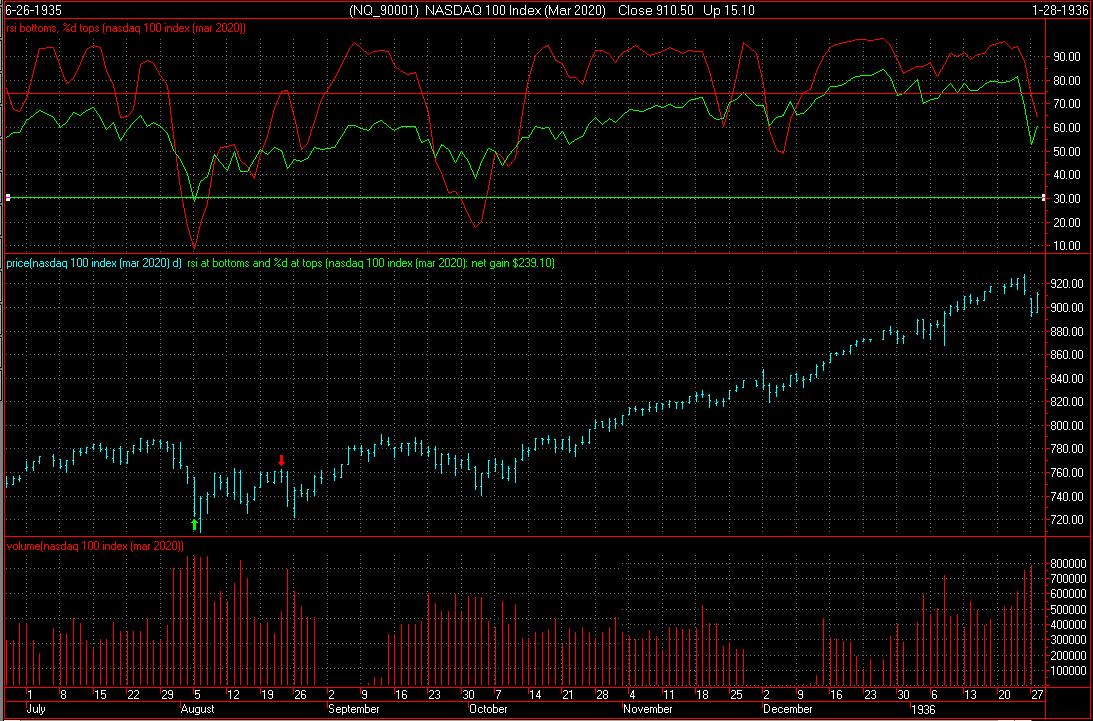This screenshot has height=721, width=1093.
Task: Click the 800000 volume axis value
Action: (1068, 564)
